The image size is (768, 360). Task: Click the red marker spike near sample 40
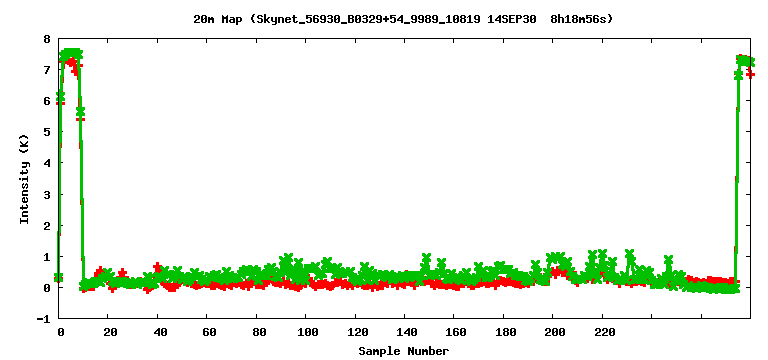click(x=157, y=267)
